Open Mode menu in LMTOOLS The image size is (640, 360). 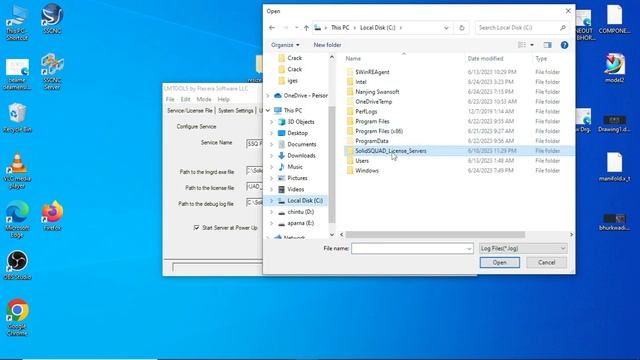pos(204,99)
